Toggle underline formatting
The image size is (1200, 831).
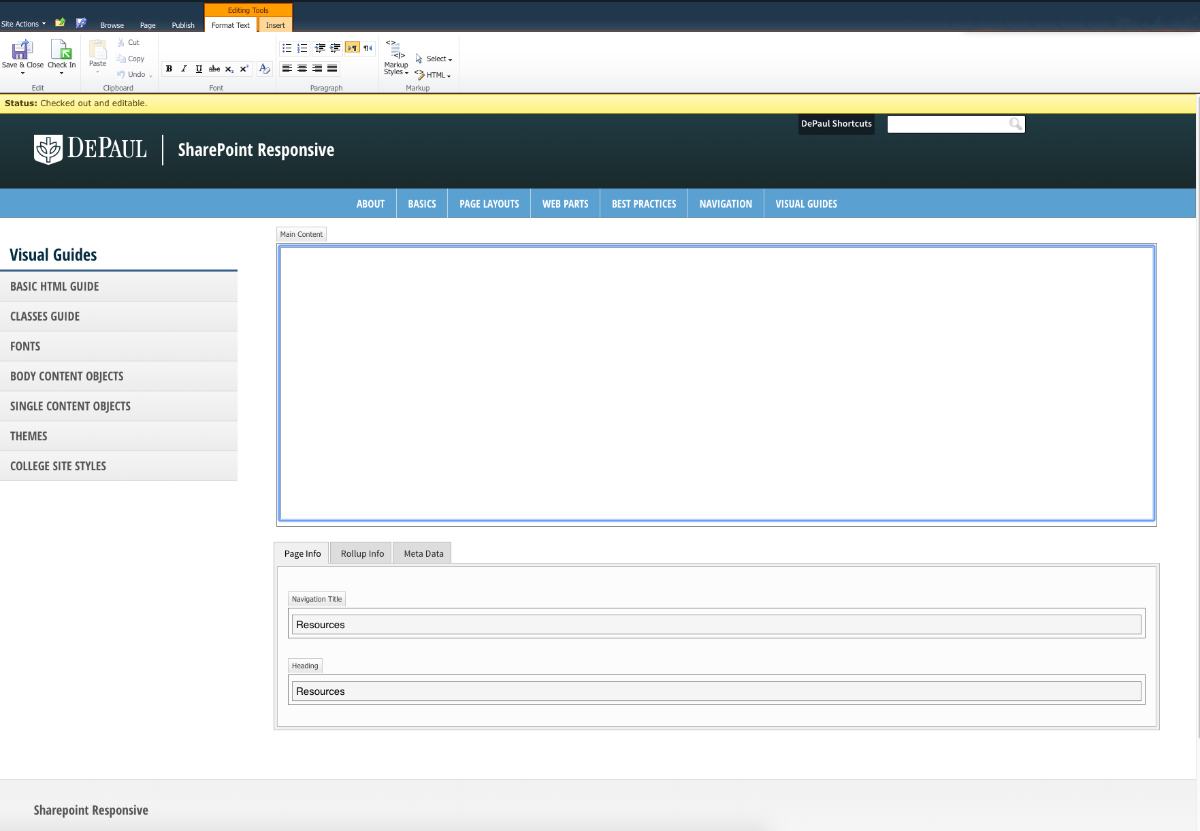coord(199,69)
